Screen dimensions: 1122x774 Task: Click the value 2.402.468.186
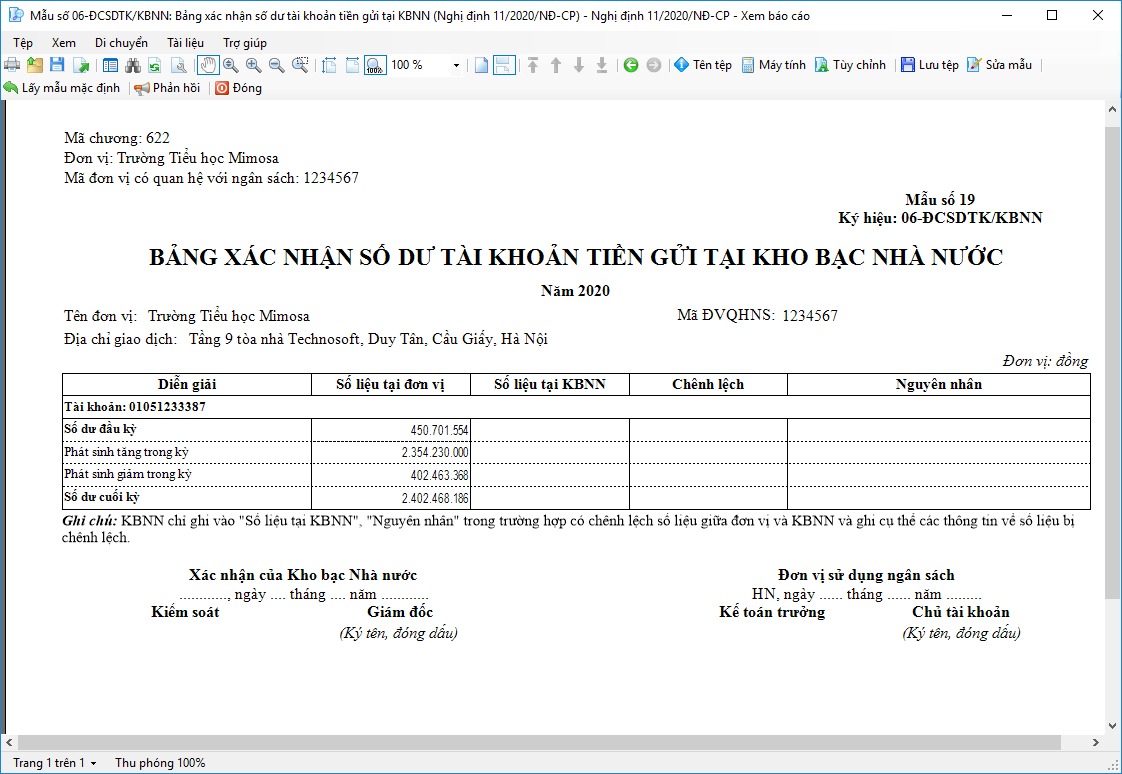coord(435,499)
